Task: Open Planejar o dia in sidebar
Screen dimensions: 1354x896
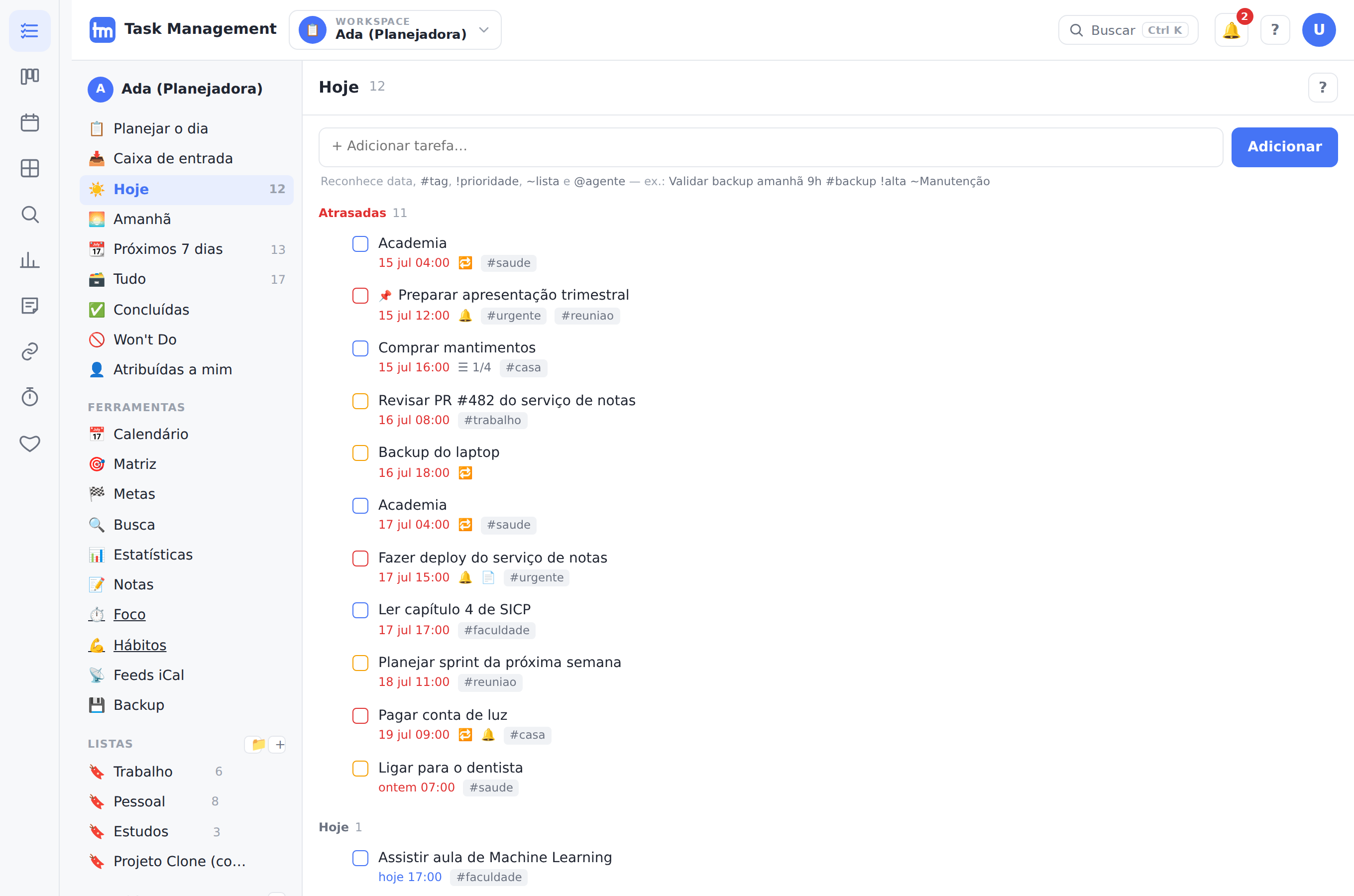Action: pyautogui.click(x=186, y=128)
